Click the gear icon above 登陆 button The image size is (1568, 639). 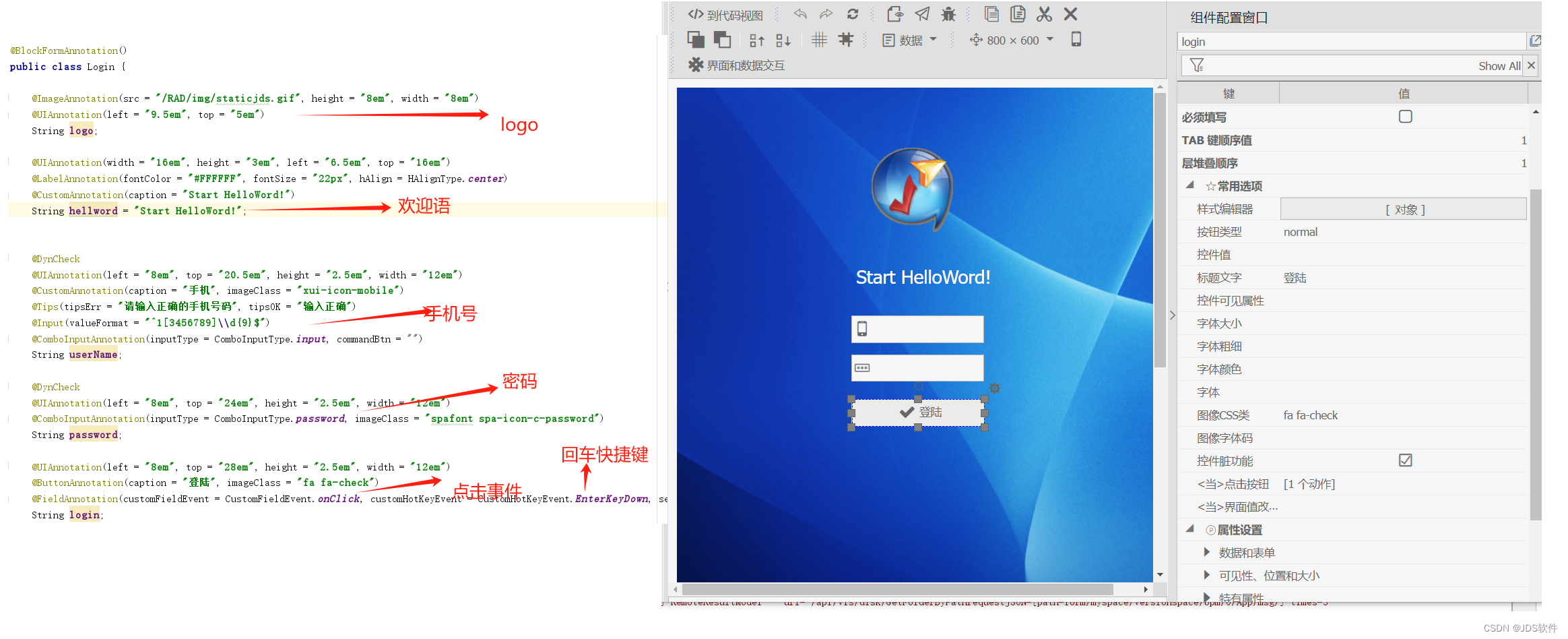click(995, 388)
